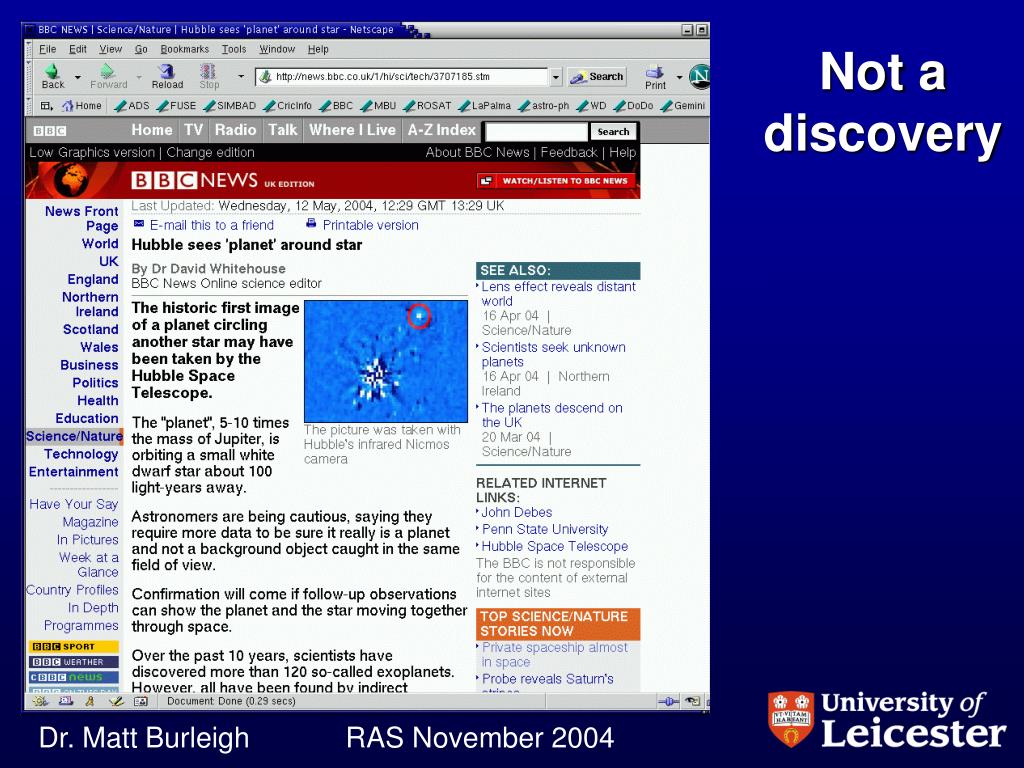
Task: Open the Edit menu
Action: coord(78,49)
